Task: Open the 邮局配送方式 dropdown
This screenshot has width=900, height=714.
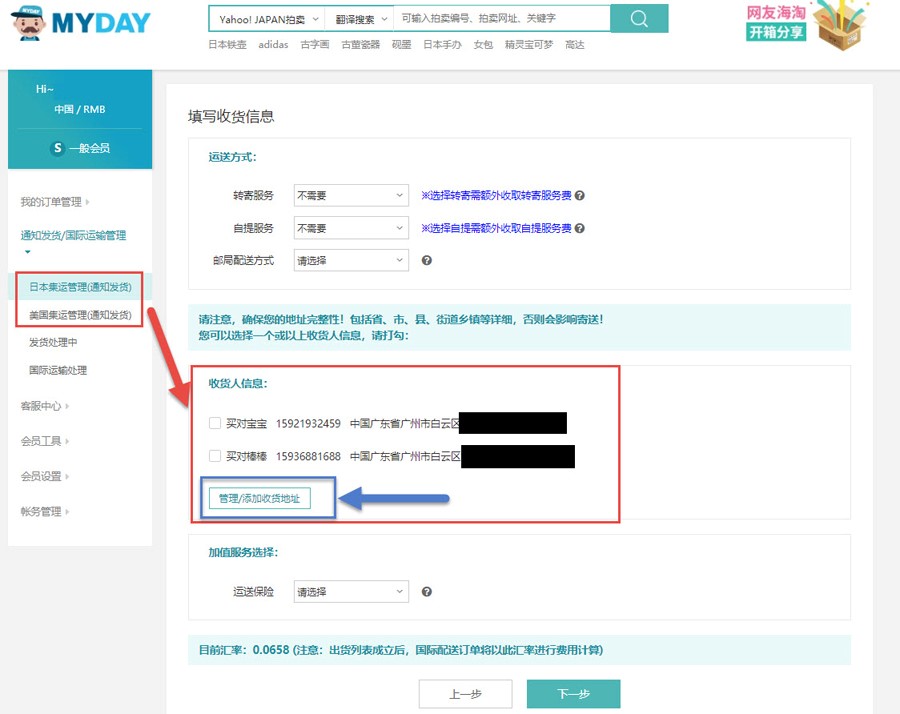Action: point(351,260)
